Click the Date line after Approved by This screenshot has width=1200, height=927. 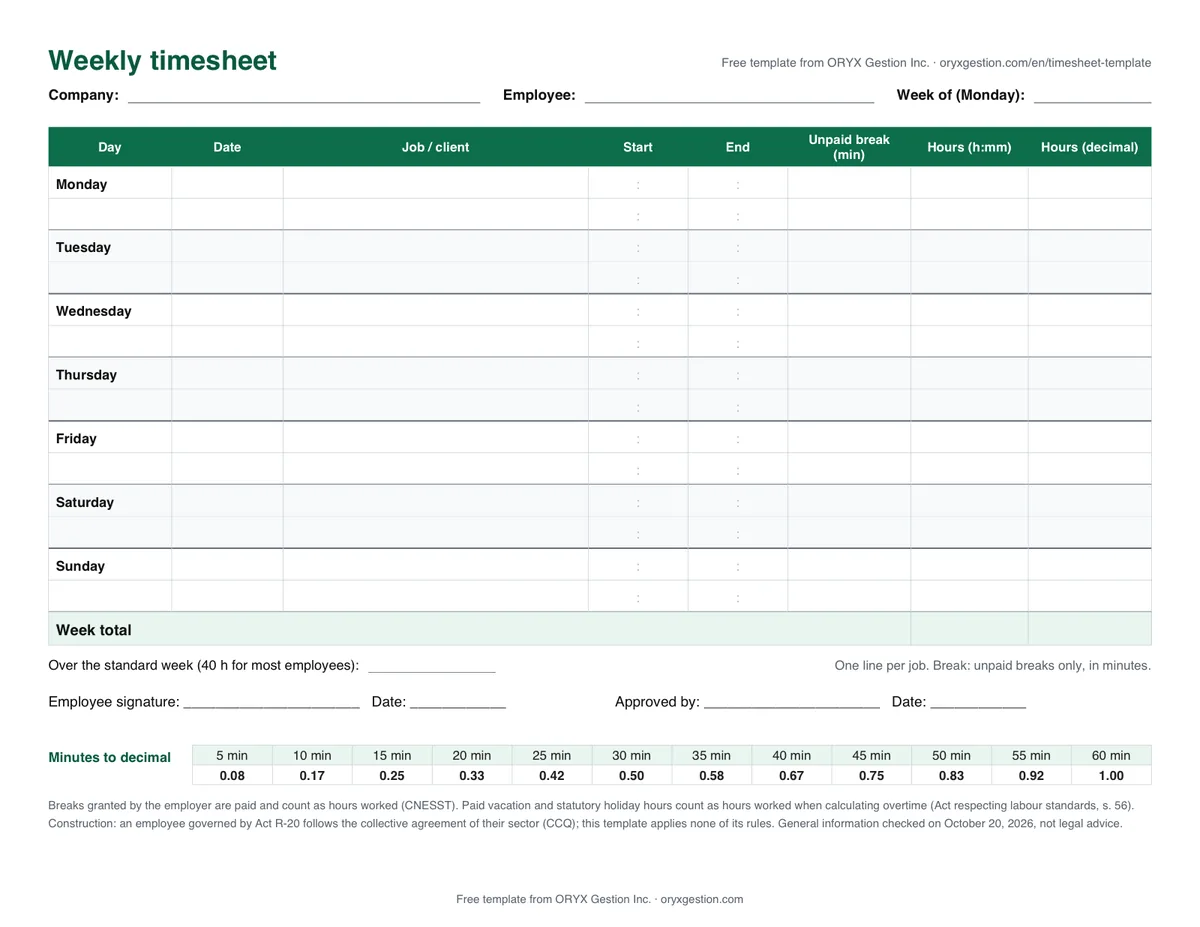coord(978,704)
